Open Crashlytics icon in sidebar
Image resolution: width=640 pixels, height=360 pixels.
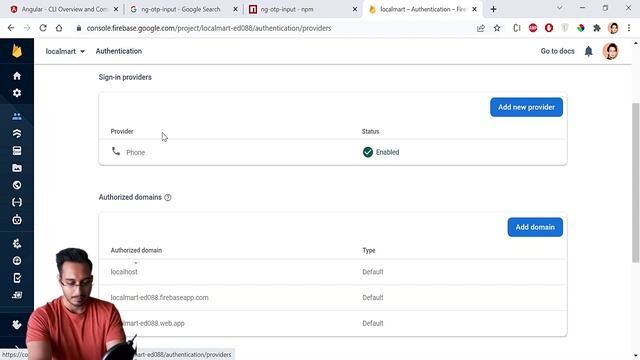(17, 244)
